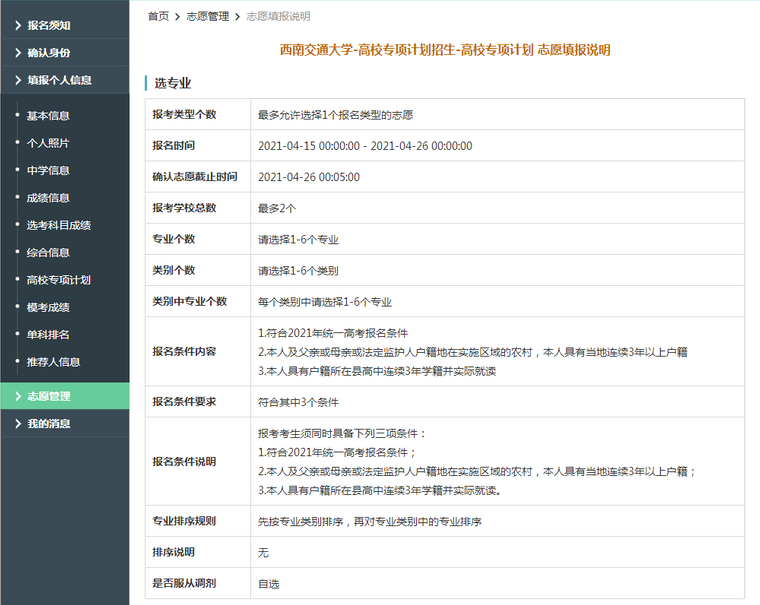This screenshot has width=760, height=605.
Task: Select the 排序说明 label cell
Action: coord(198,552)
